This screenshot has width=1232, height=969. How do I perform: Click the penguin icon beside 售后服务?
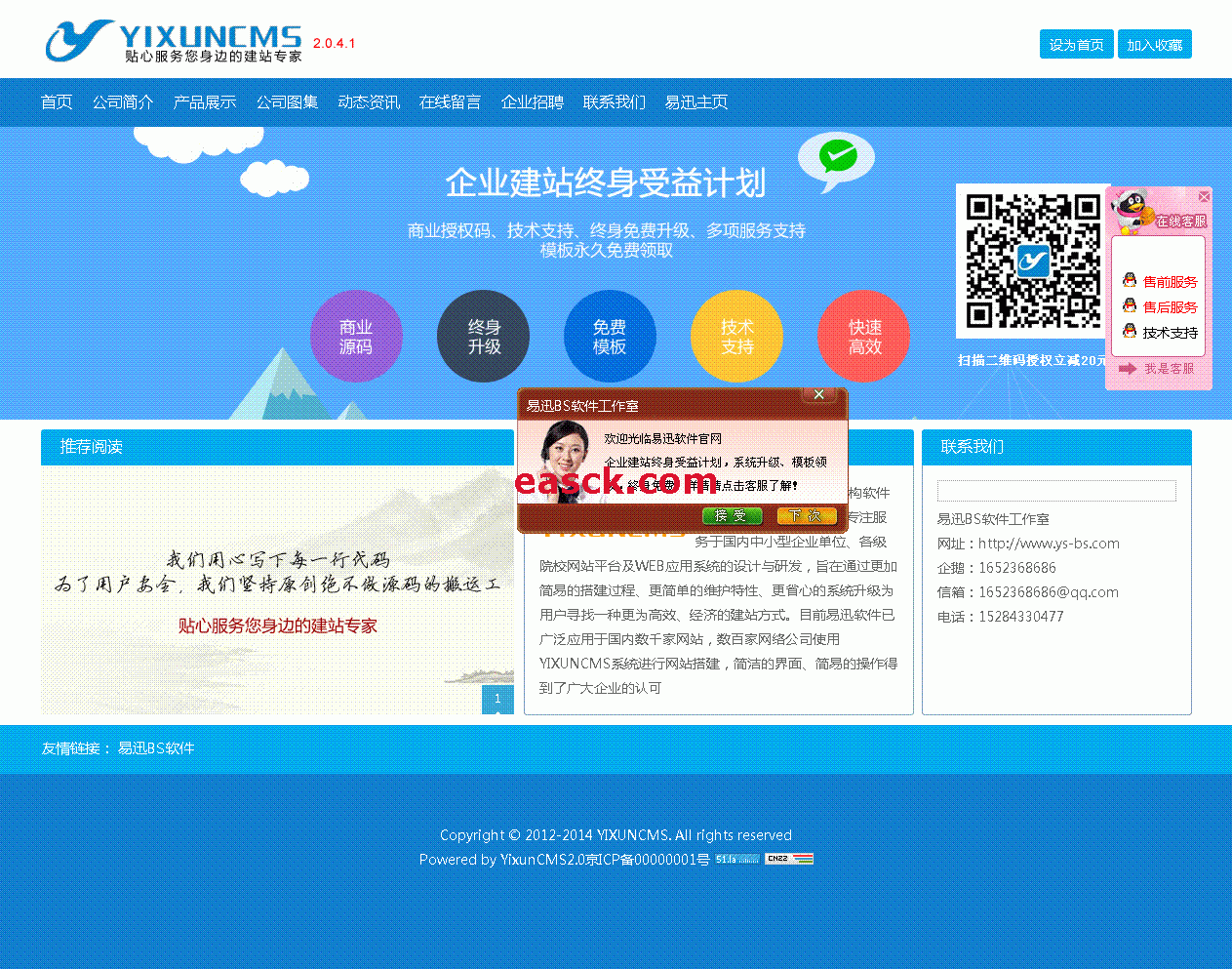(x=1130, y=306)
